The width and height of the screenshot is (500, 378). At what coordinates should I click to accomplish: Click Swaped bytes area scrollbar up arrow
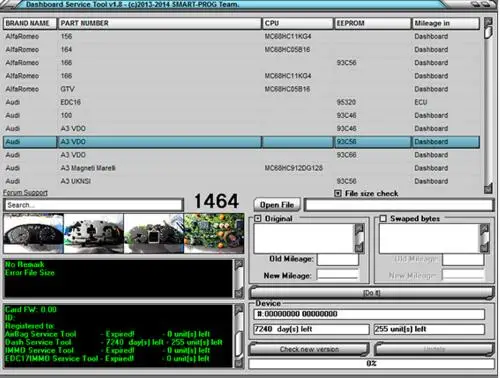coord(484,228)
